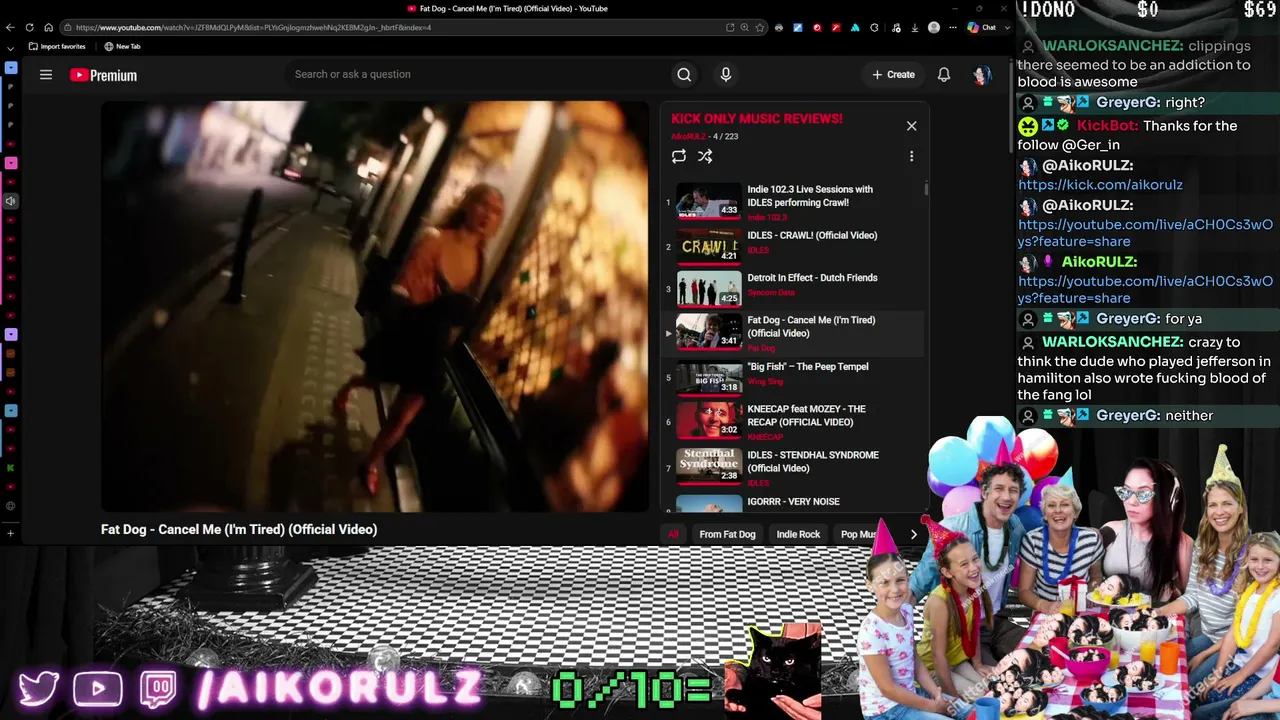Open the blue extension icon in toolbar

coord(797,28)
